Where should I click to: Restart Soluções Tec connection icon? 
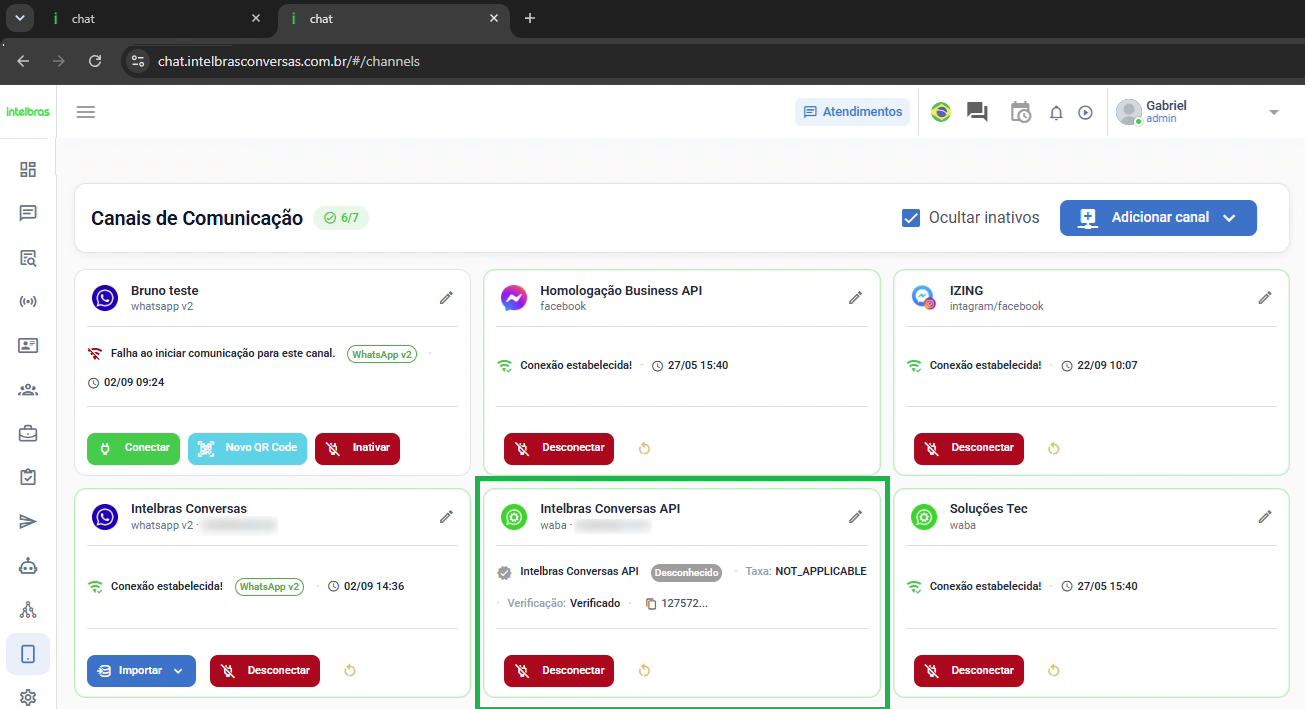1053,670
